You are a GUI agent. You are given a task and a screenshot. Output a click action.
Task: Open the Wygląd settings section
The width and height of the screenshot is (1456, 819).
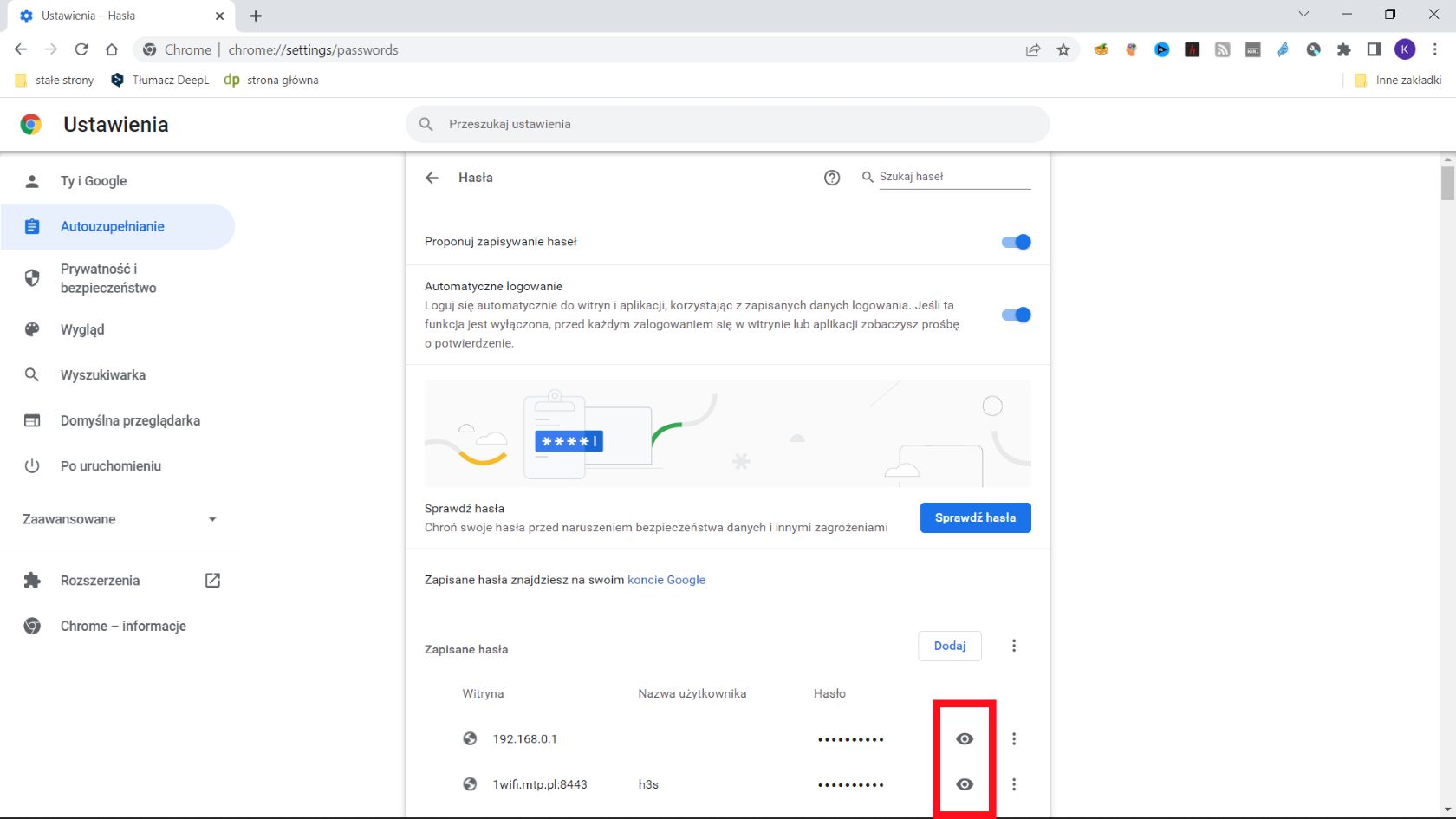pyautogui.click(x=81, y=329)
